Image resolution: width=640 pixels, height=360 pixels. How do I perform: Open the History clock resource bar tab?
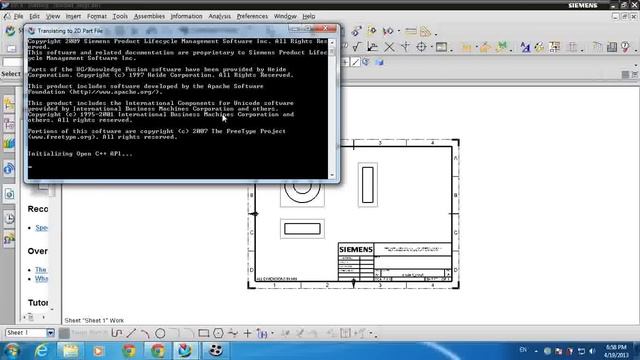[9, 218]
